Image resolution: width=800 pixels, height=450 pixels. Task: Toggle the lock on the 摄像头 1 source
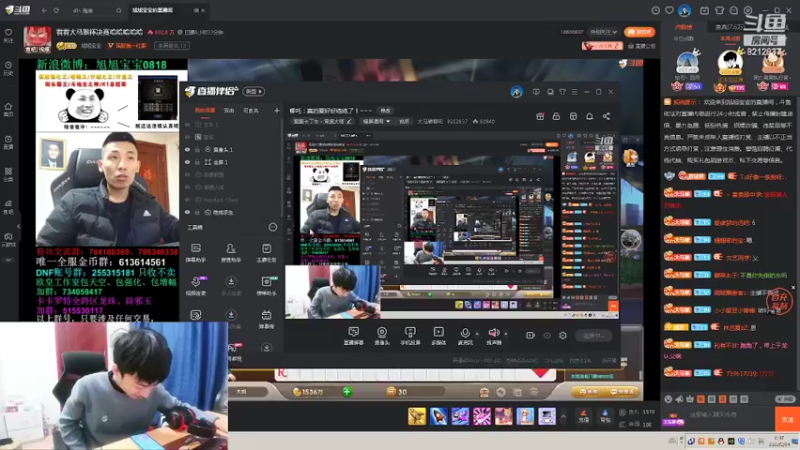click(x=197, y=149)
